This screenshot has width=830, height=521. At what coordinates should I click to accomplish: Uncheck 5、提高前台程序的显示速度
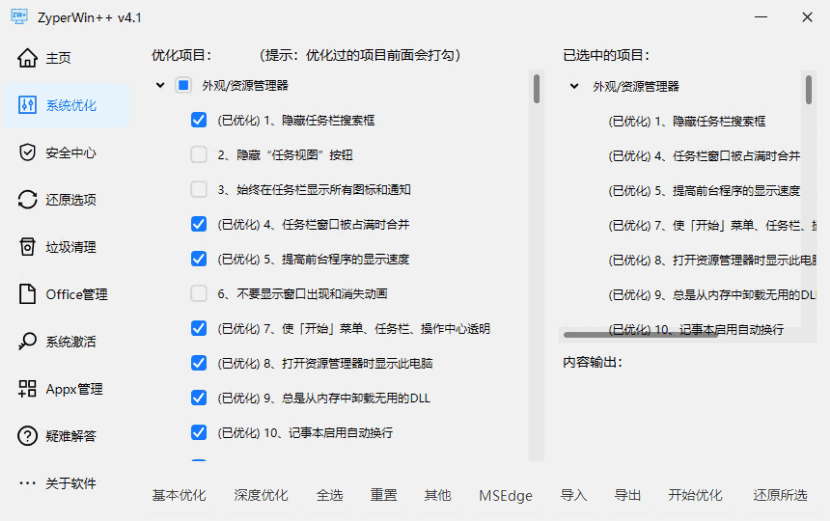(x=199, y=259)
